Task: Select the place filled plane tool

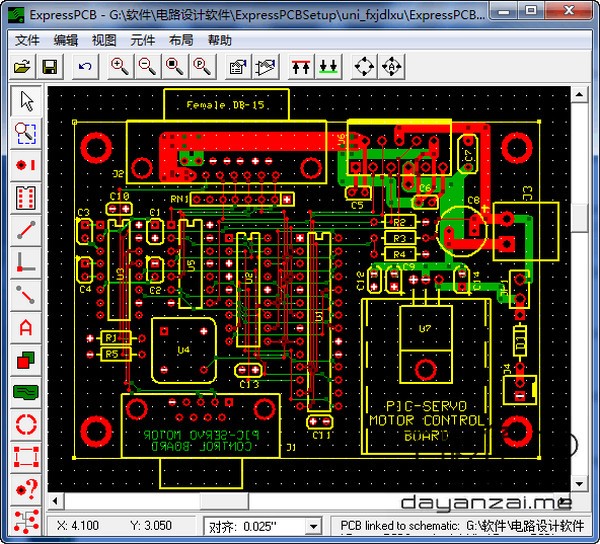Action: click(26, 392)
